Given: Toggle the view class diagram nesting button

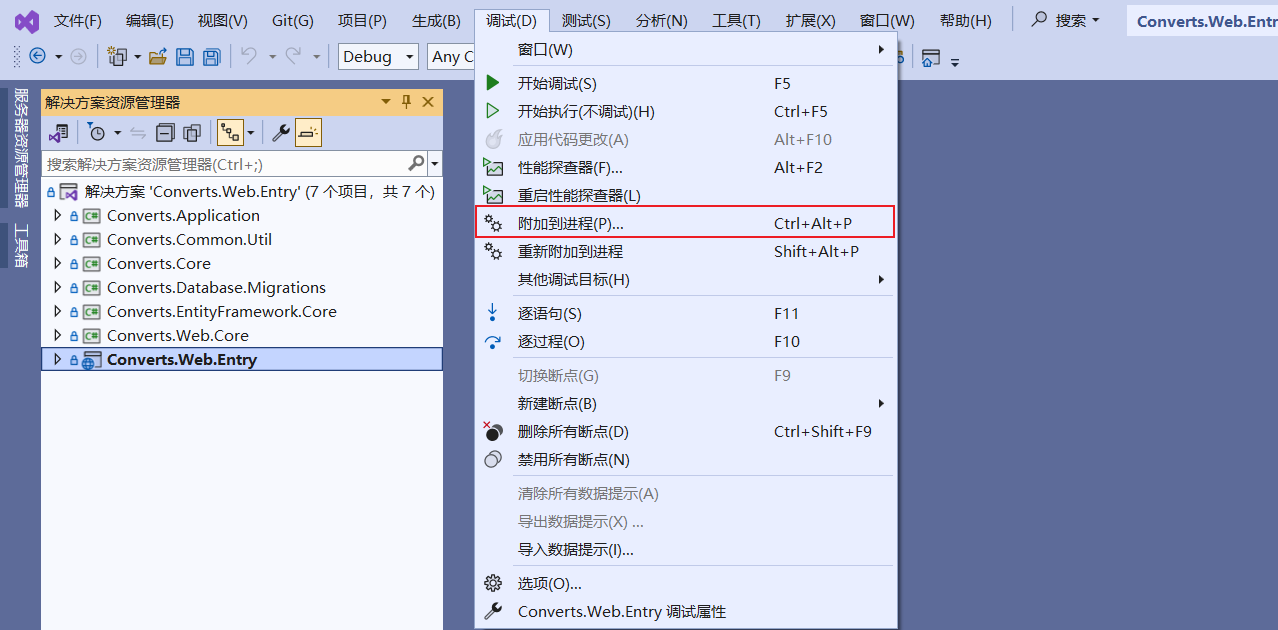Looking at the screenshot, I should (x=230, y=133).
